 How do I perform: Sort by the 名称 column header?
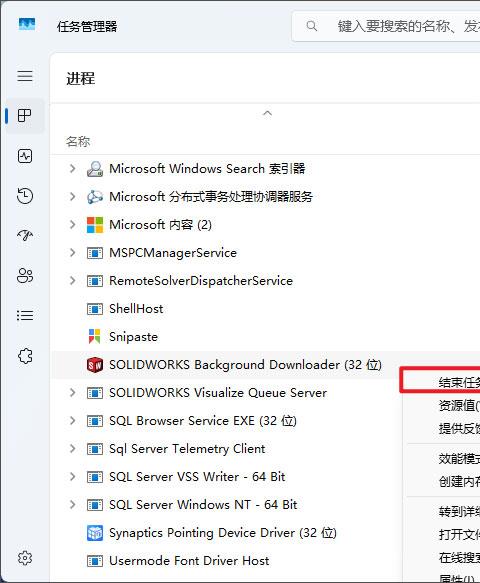click(x=78, y=142)
